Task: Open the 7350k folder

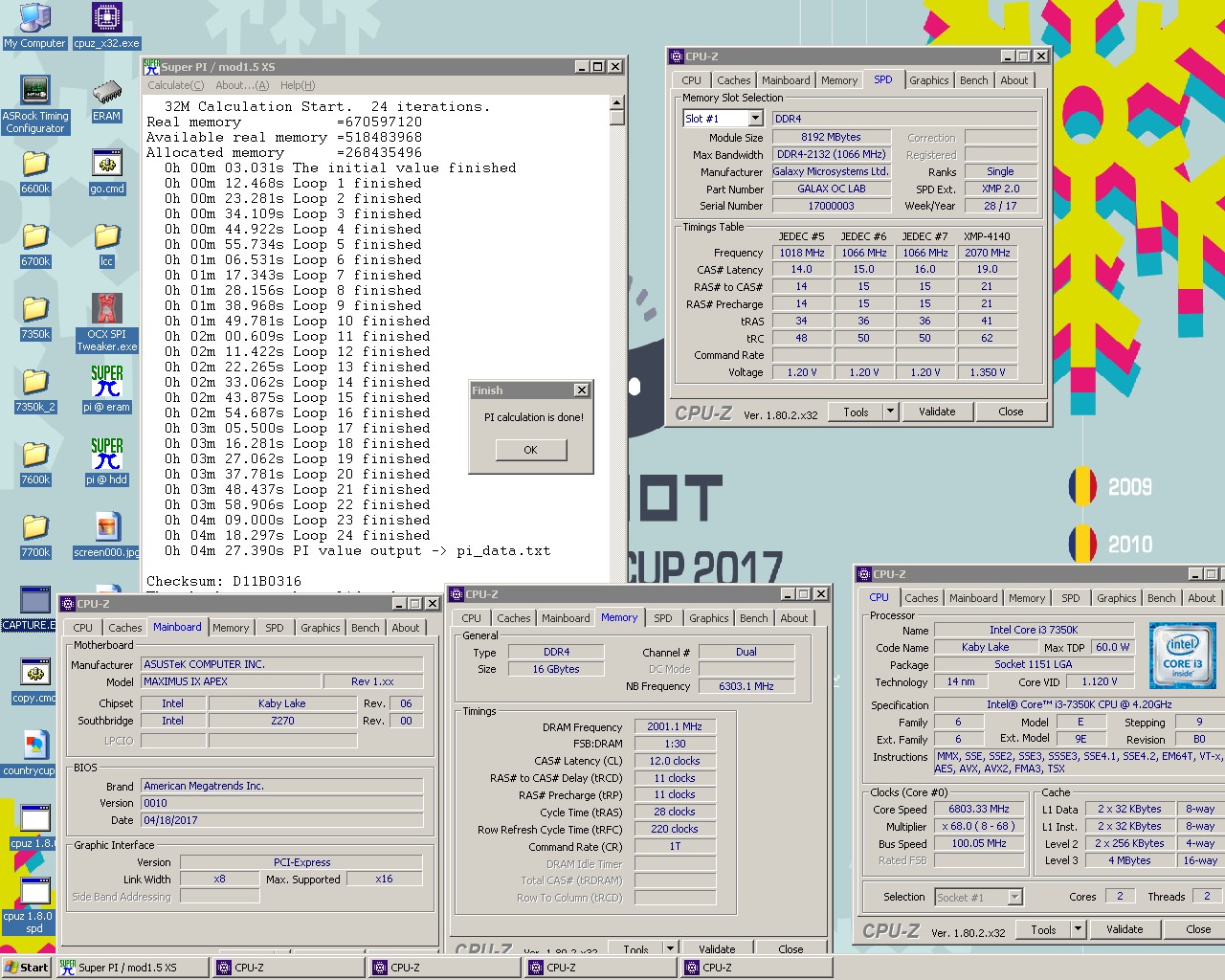Action: pyautogui.click(x=35, y=318)
